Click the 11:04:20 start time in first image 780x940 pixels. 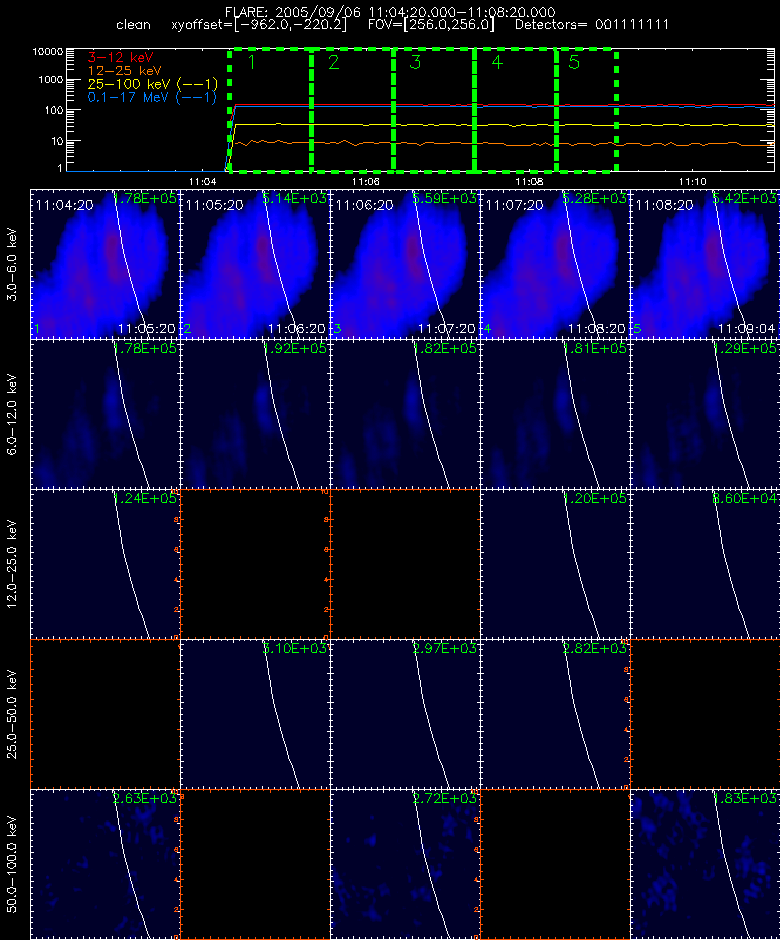point(65,205)
